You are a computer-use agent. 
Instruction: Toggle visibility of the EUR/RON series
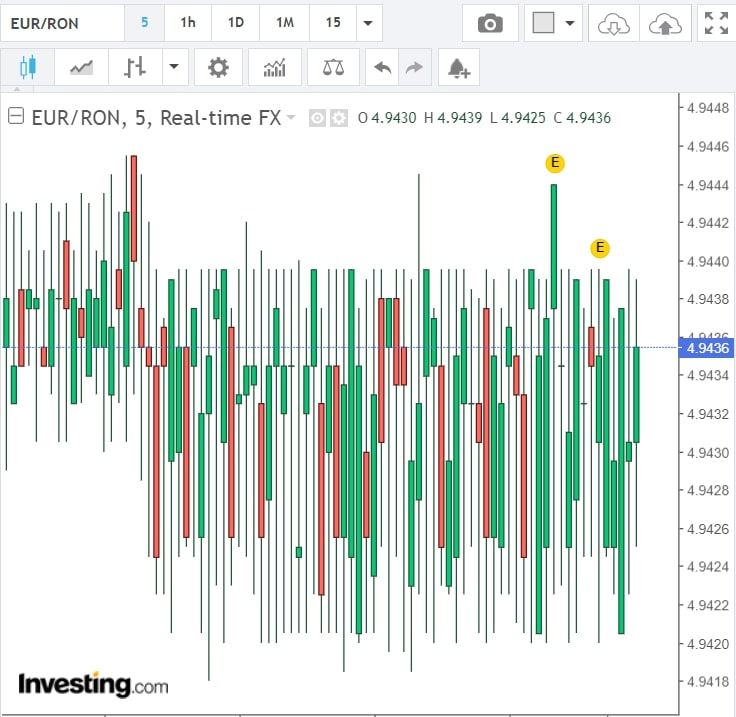(x=317, y=118)
